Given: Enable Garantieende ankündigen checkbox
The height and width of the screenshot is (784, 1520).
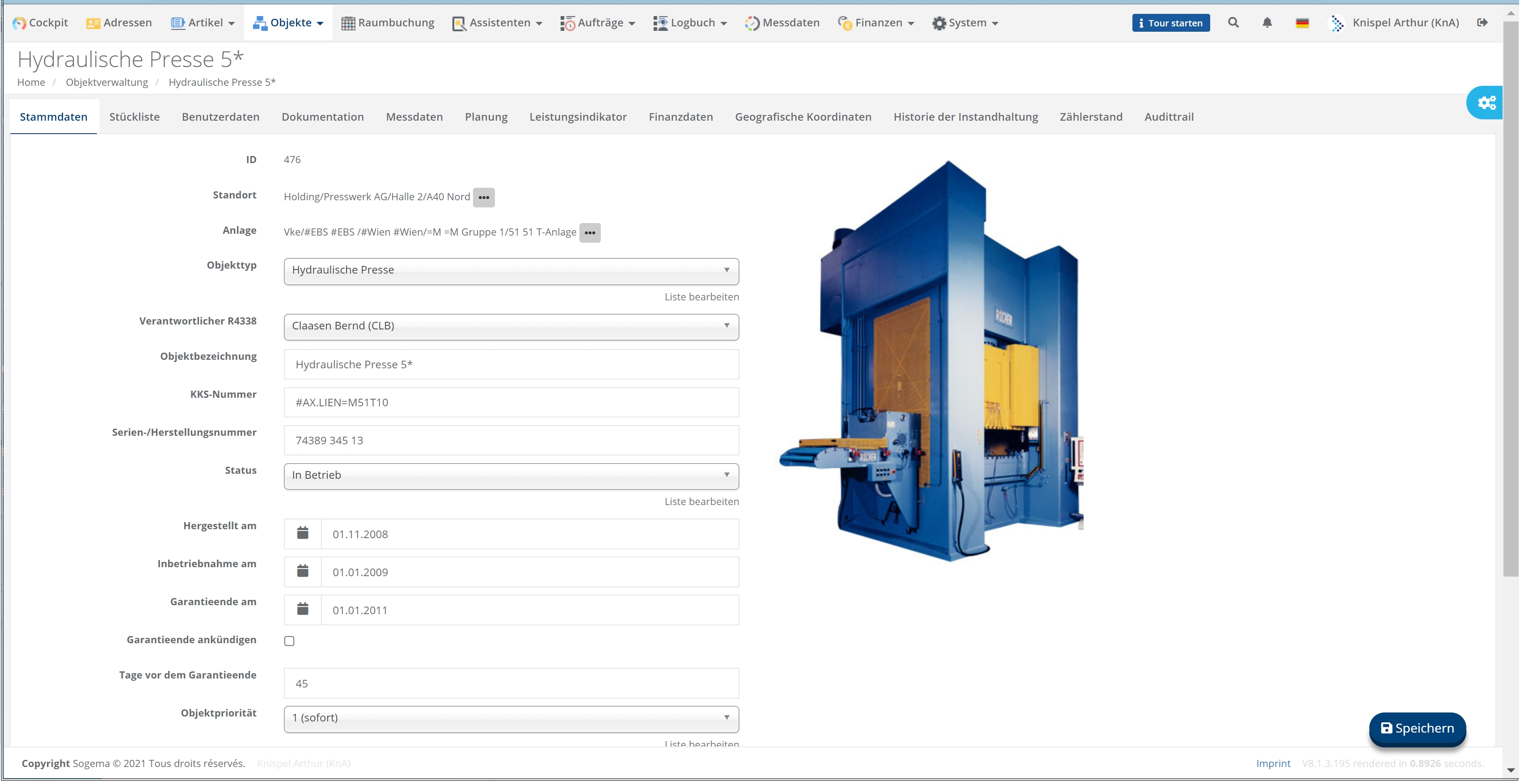Looking at the screenshot, I should click(289, 641).
